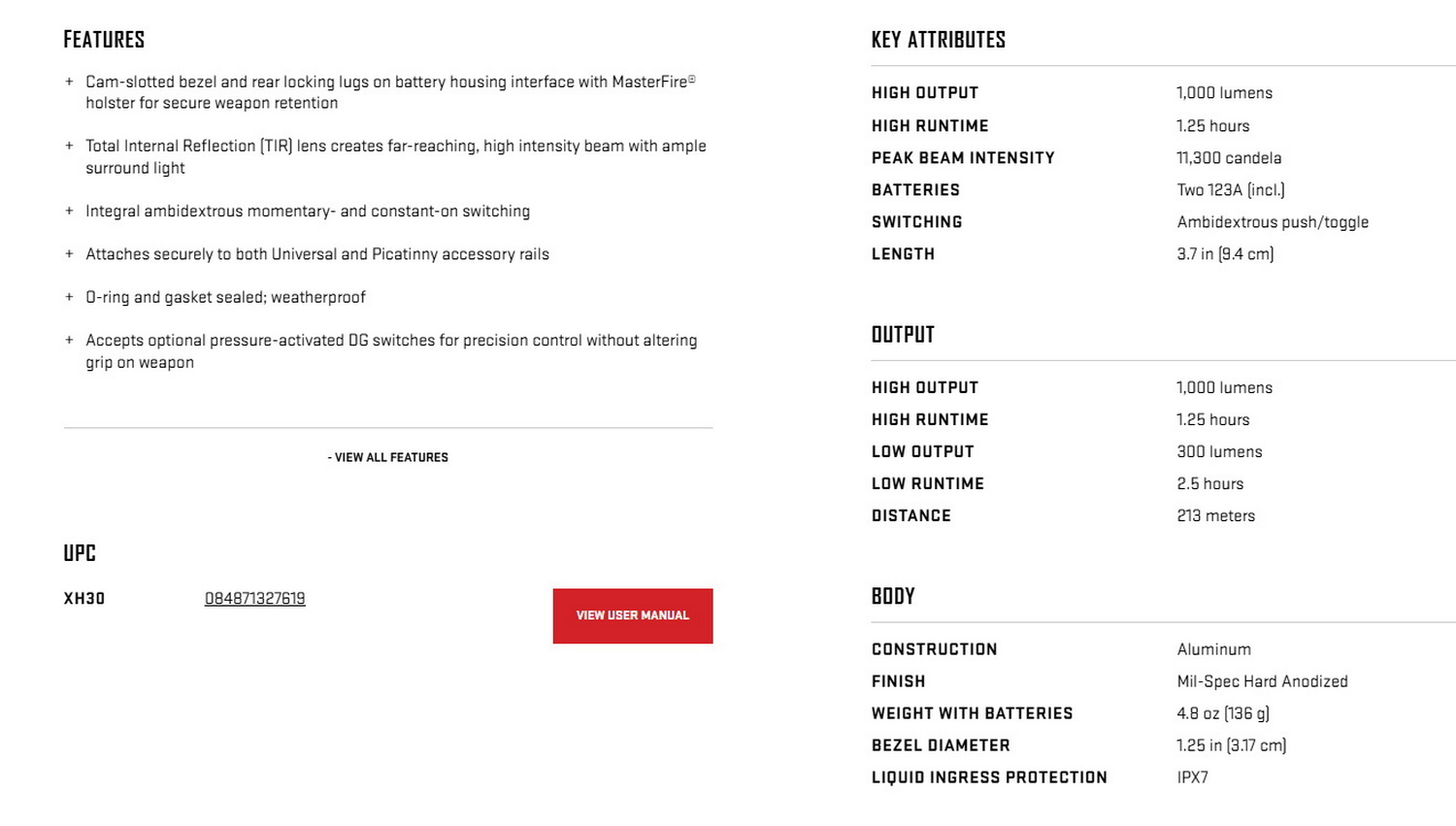Image resolution: width=1456 pixels, height=826 pixels.
Task: Click the Low Runtime label
Action: pyautogui.click(x=928, y=483)
